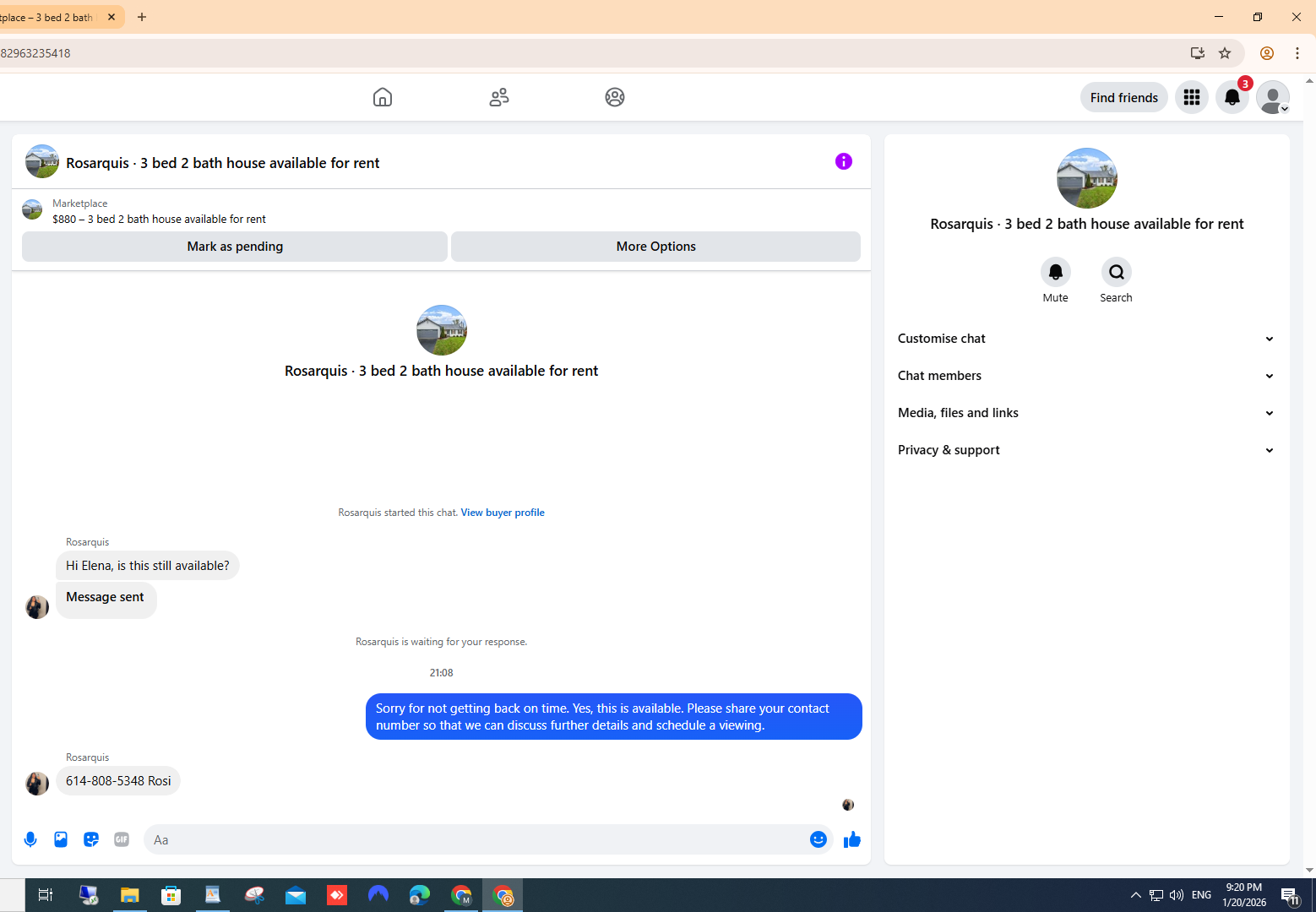Image resolution: width=1316 pixels, height=912 pixels.
Task: Record a voice clip with the microphone icon
Action: 30,839
